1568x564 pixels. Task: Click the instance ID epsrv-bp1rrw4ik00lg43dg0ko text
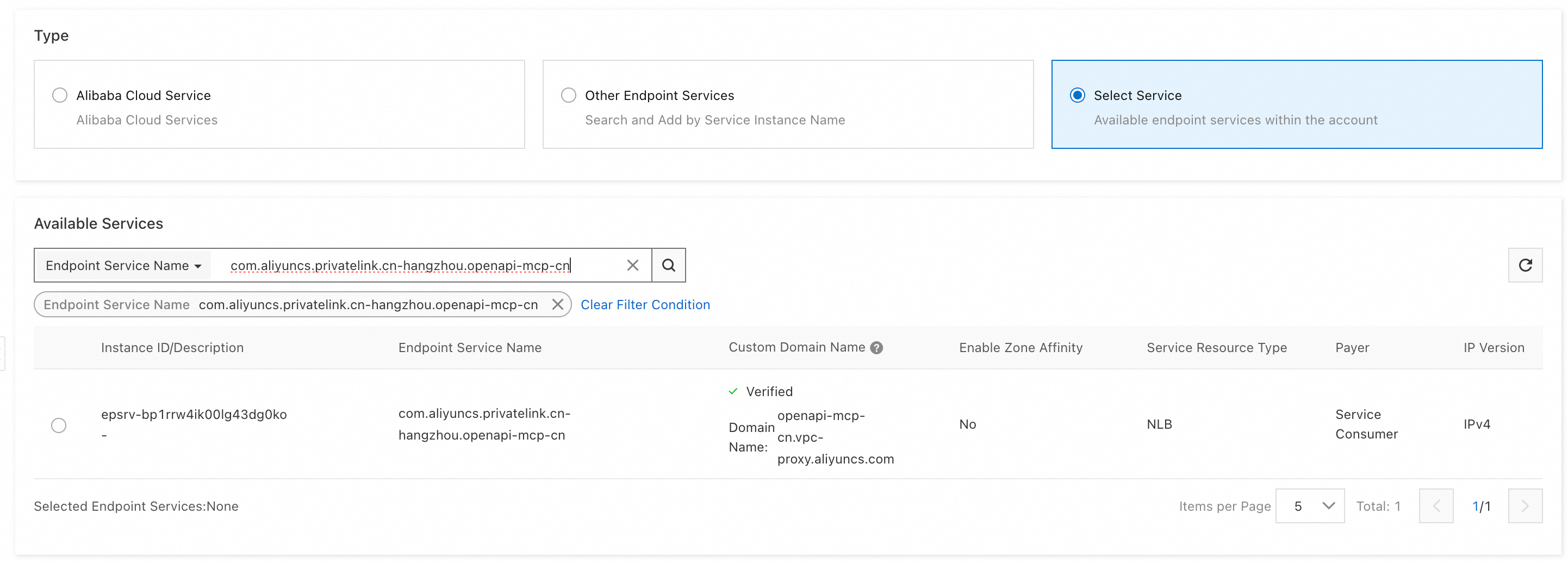point(194,415)
